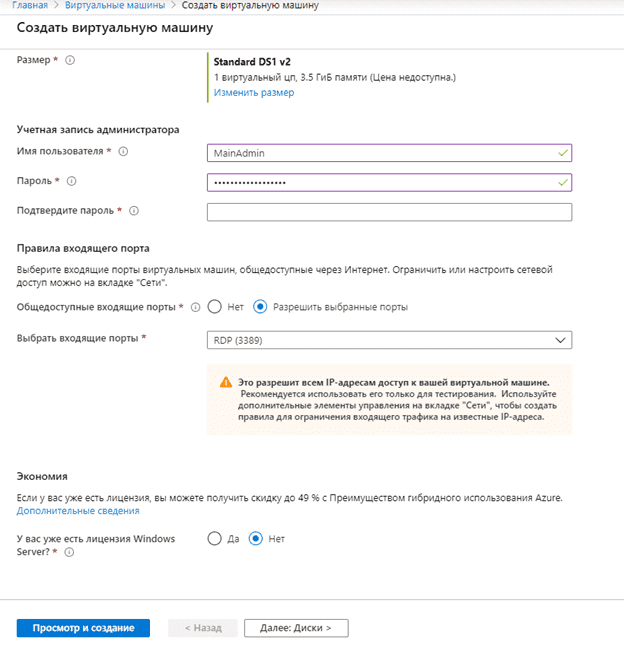Click info icon beside Подтвердите пароль
Image resolution: width=624 pixels, height=654 pixels.
coord(134,211)
